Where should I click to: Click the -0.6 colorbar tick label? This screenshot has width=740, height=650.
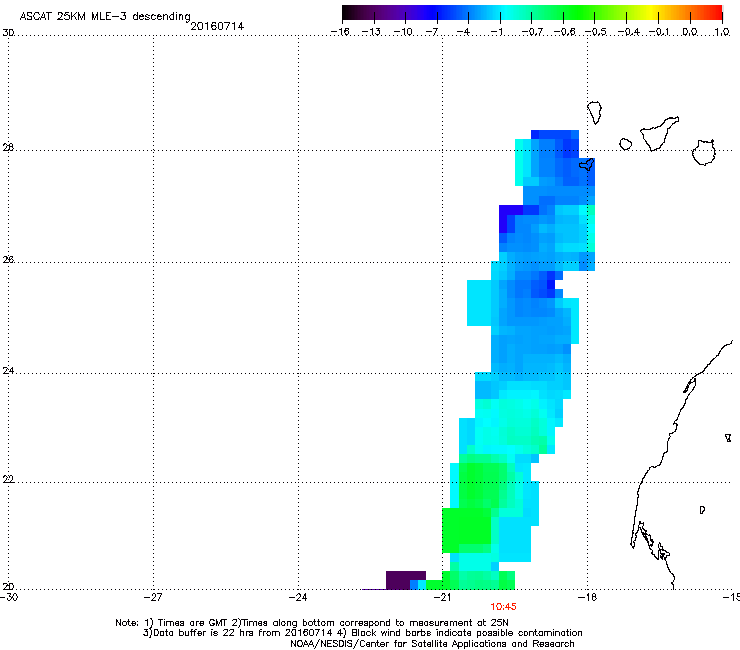point(564,32)
